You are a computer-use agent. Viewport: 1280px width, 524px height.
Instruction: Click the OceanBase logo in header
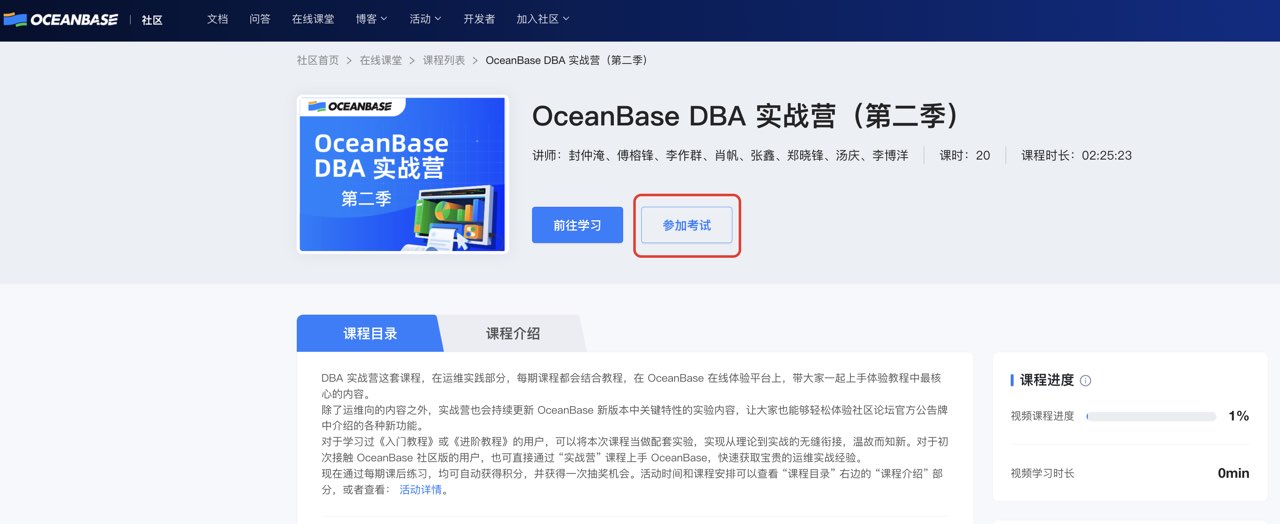pos(61,19)
